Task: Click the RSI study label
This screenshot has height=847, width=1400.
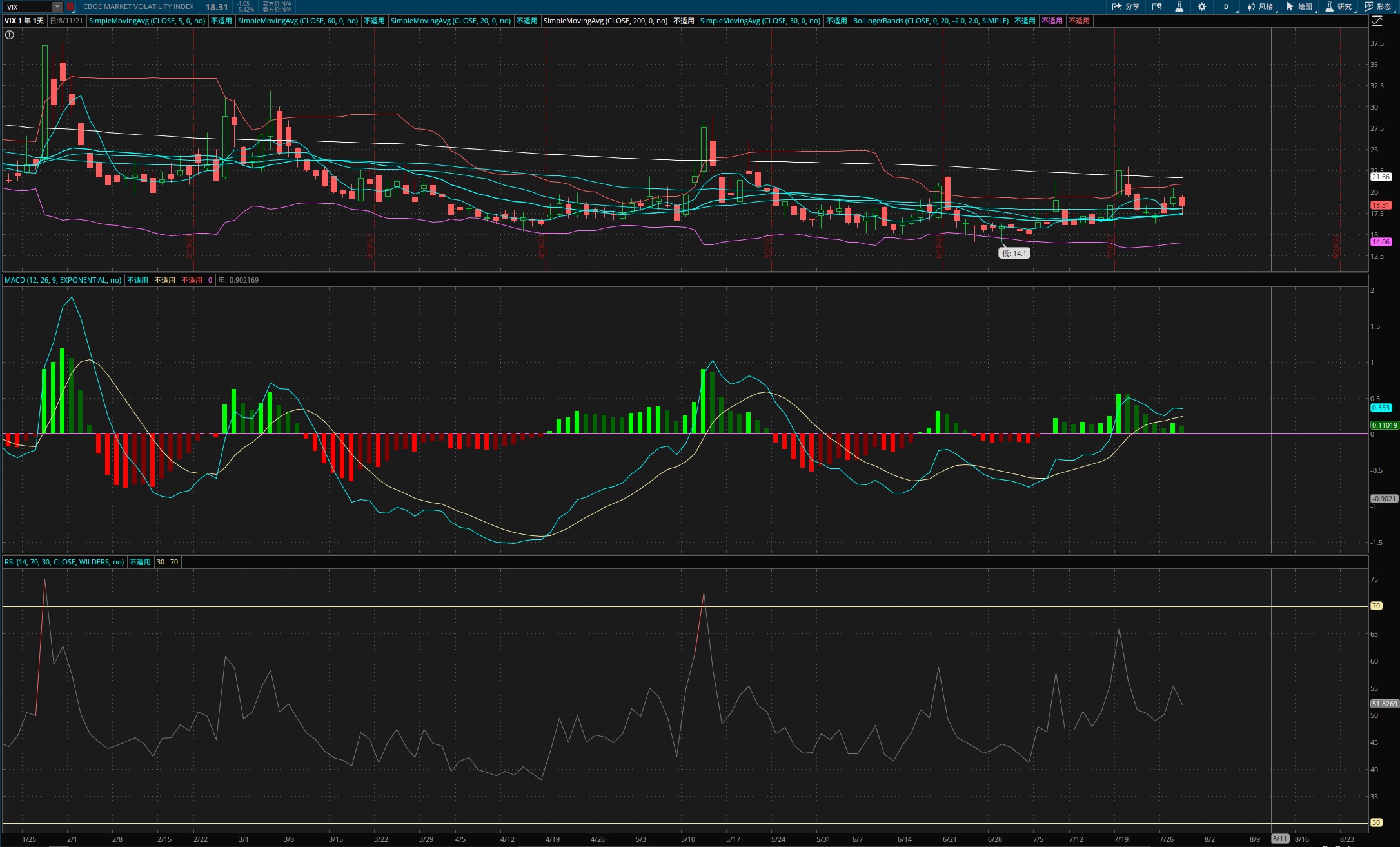Action: click(x=64, y=562)
